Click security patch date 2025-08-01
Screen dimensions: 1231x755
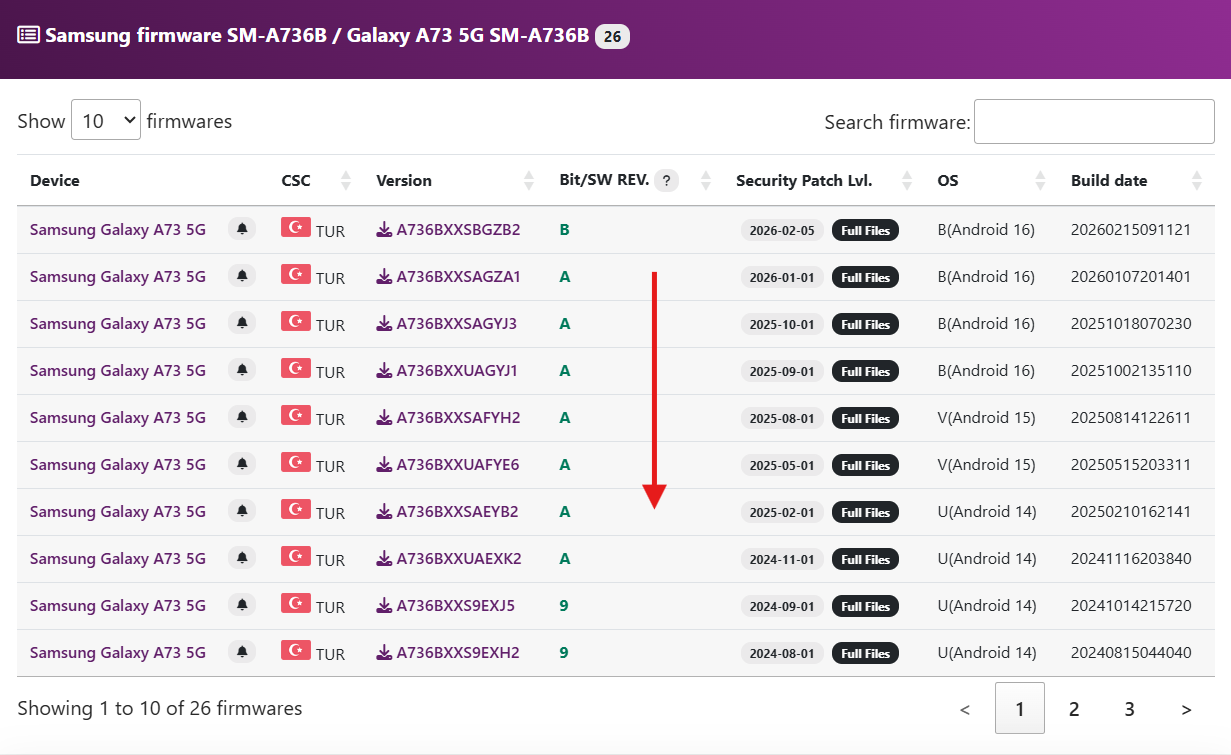pos(782,418)
